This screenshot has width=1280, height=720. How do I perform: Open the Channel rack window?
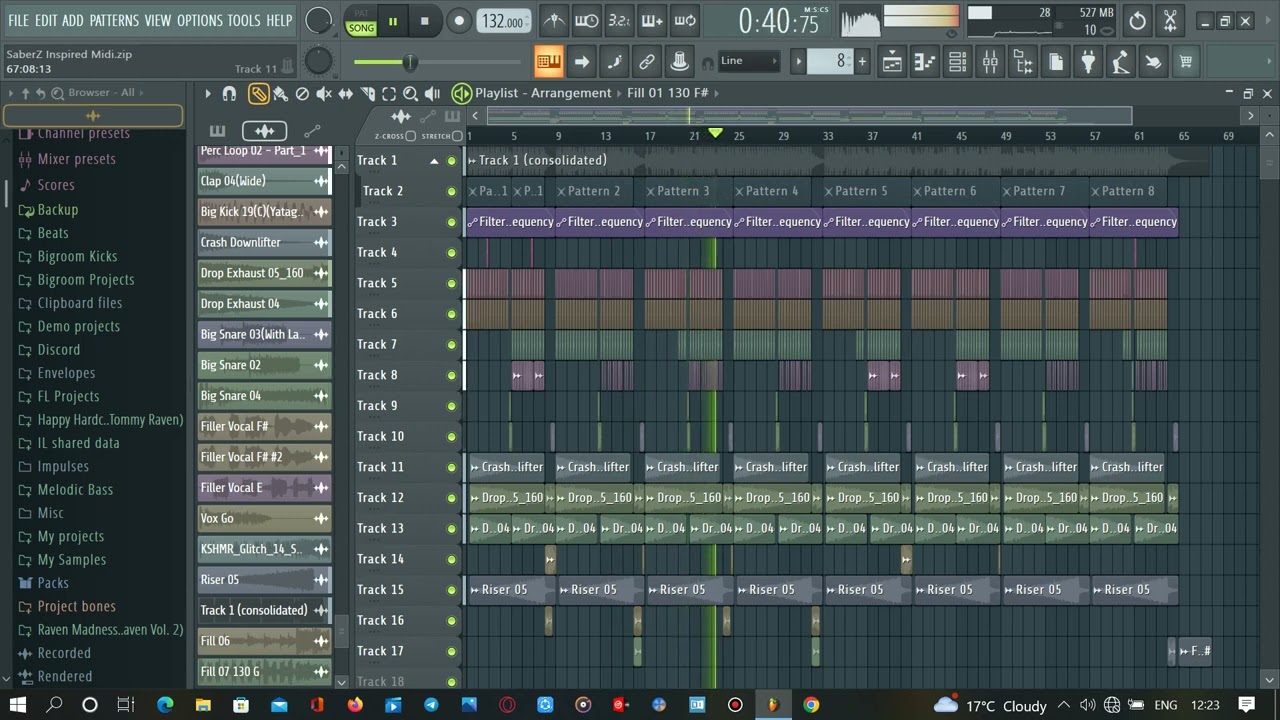pyautogui.click(x=957, y=62)
